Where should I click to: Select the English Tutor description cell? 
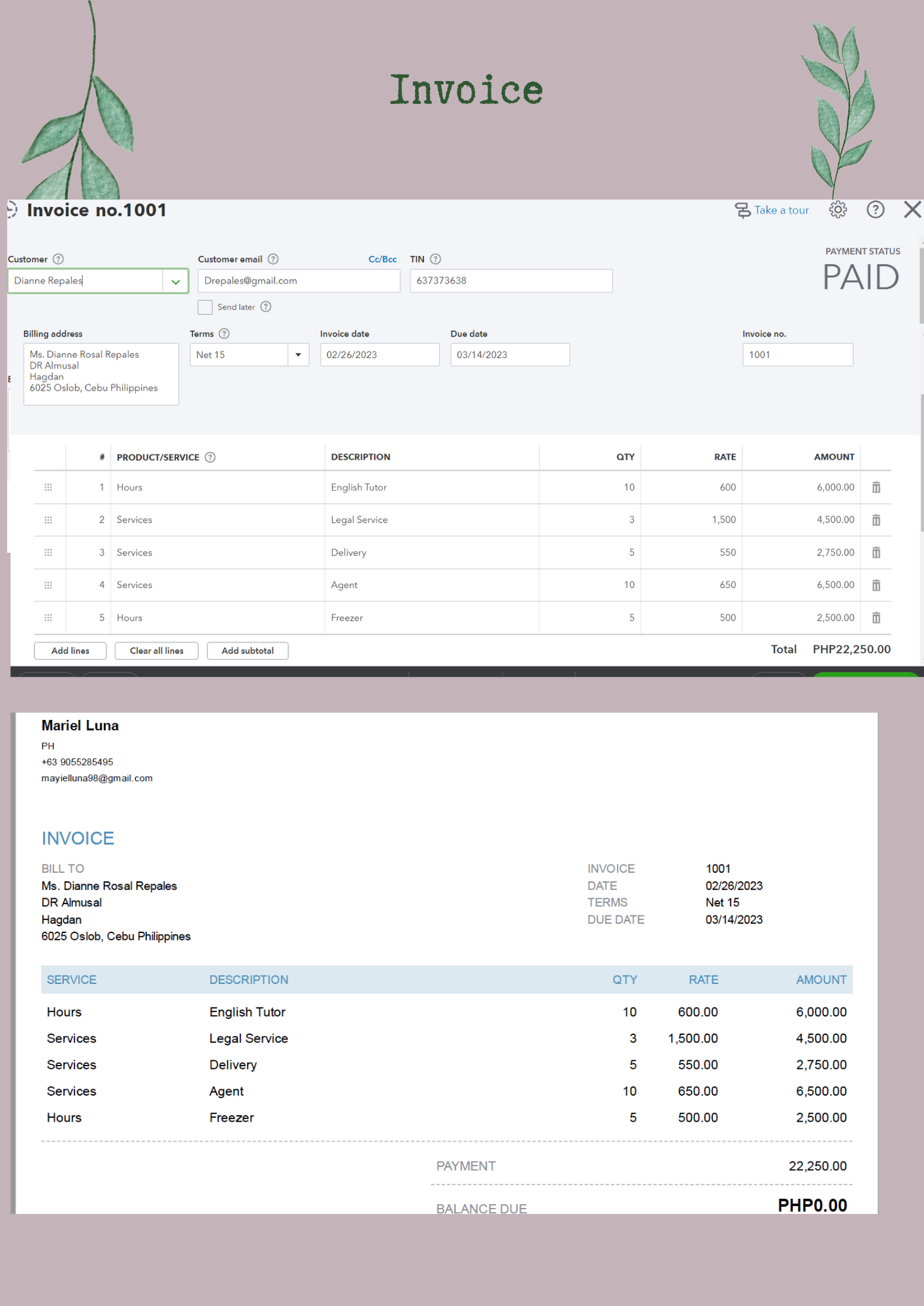click(432, 487)
